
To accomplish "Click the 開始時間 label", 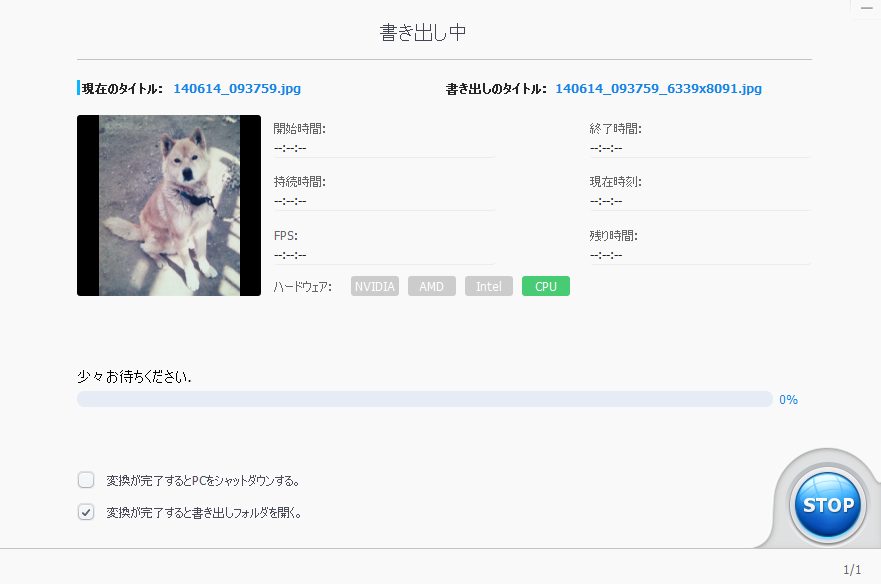I will [299, 129].
